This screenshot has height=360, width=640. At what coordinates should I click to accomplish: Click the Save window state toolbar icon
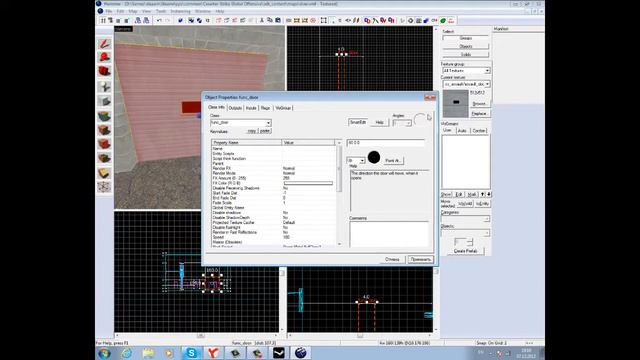click(146, 20)
